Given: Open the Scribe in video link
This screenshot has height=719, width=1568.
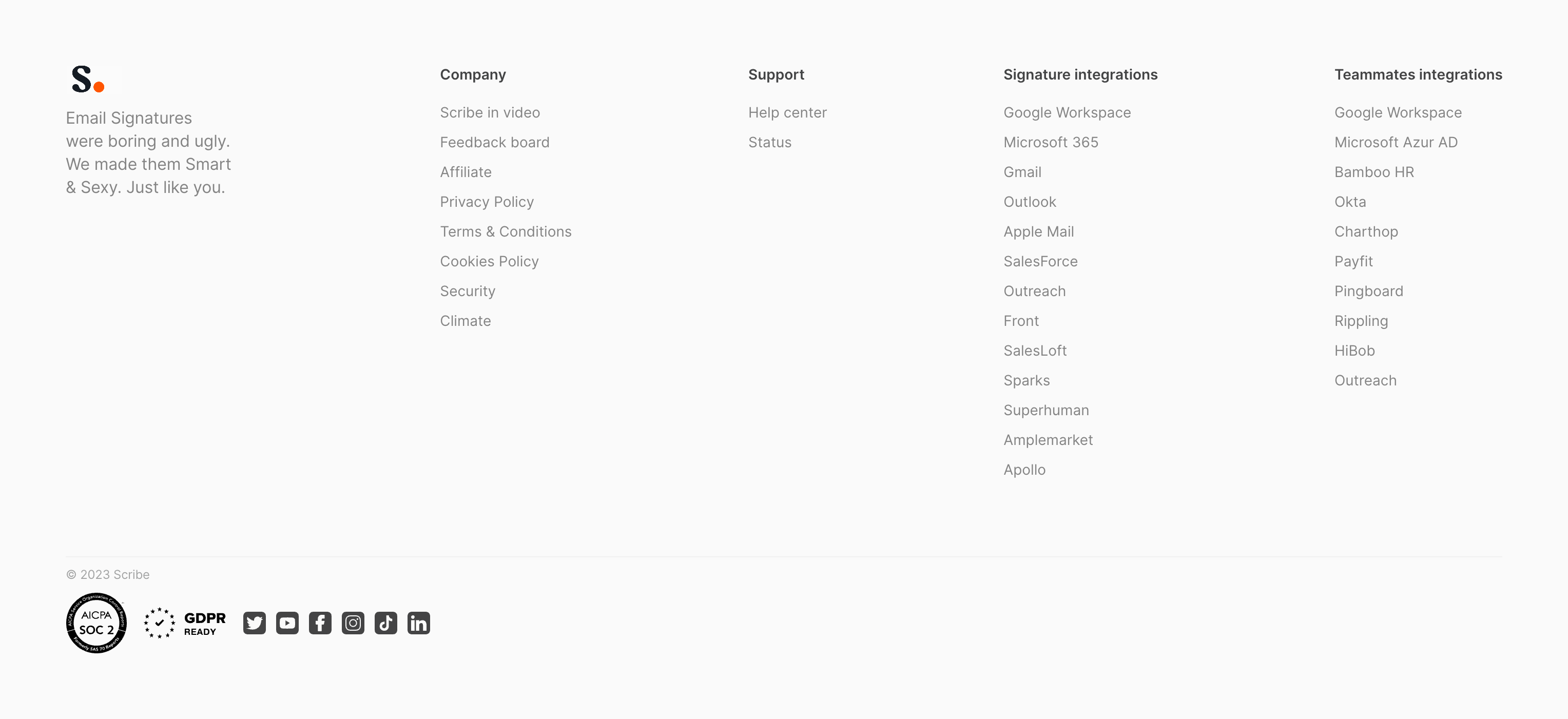Looking at the screenshot, I should pyautogui.click(x=490, y=112).
